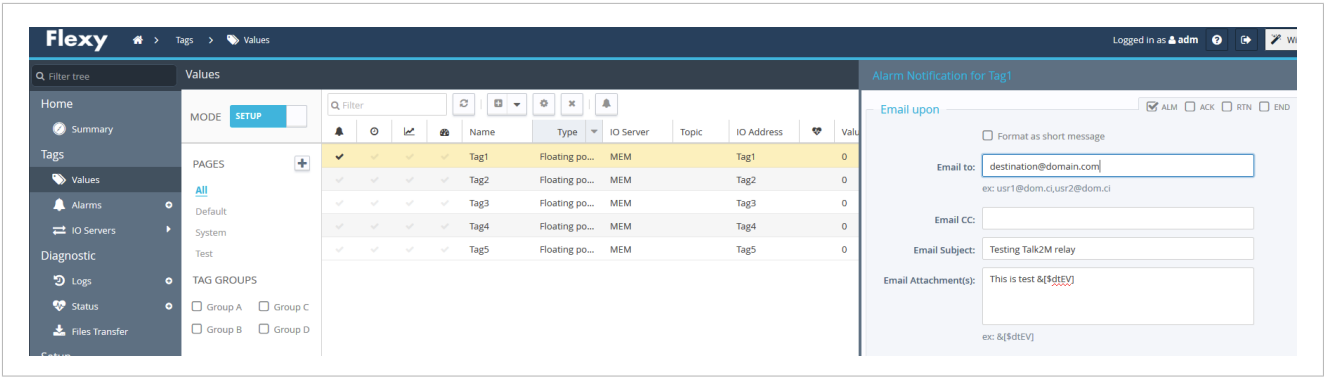Click the delete X button in the toolbar

(x=571, y=104)
